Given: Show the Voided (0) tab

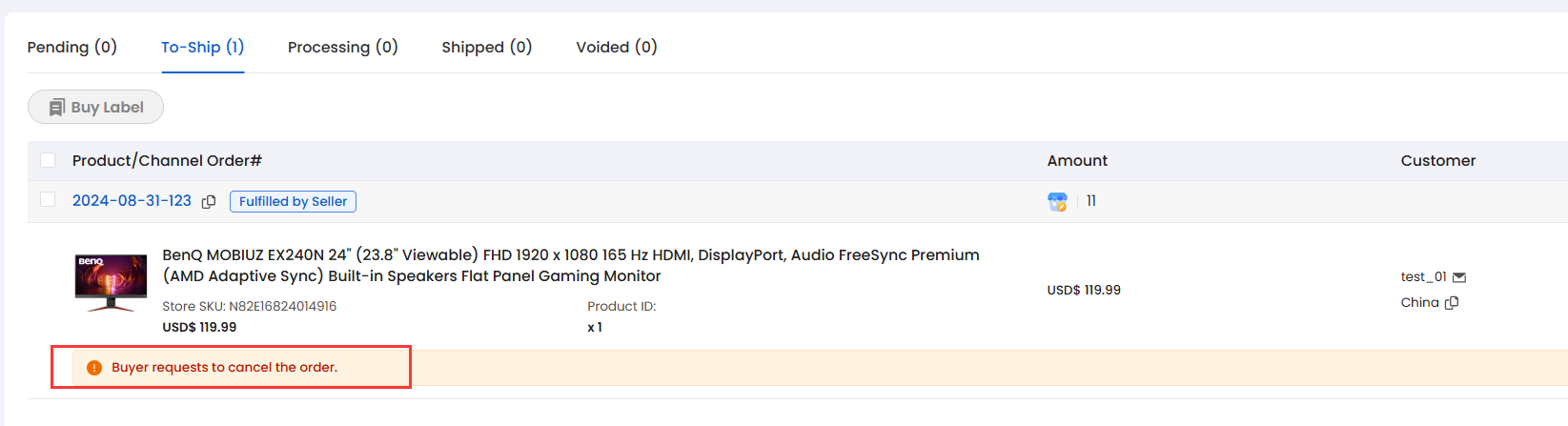Looking at the screenshot, I should [617, 47].
